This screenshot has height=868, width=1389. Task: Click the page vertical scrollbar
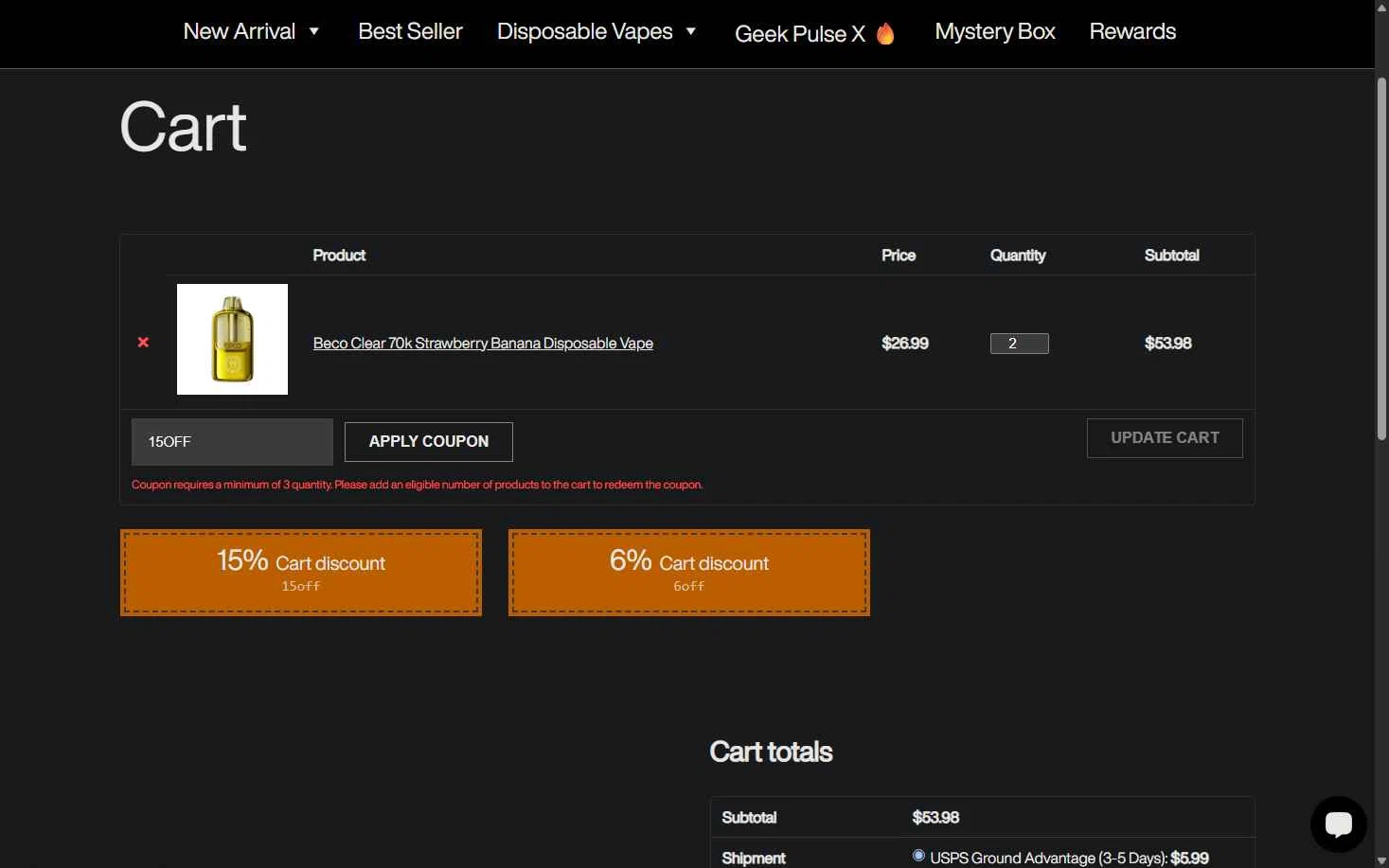(x=1381, y=260)
